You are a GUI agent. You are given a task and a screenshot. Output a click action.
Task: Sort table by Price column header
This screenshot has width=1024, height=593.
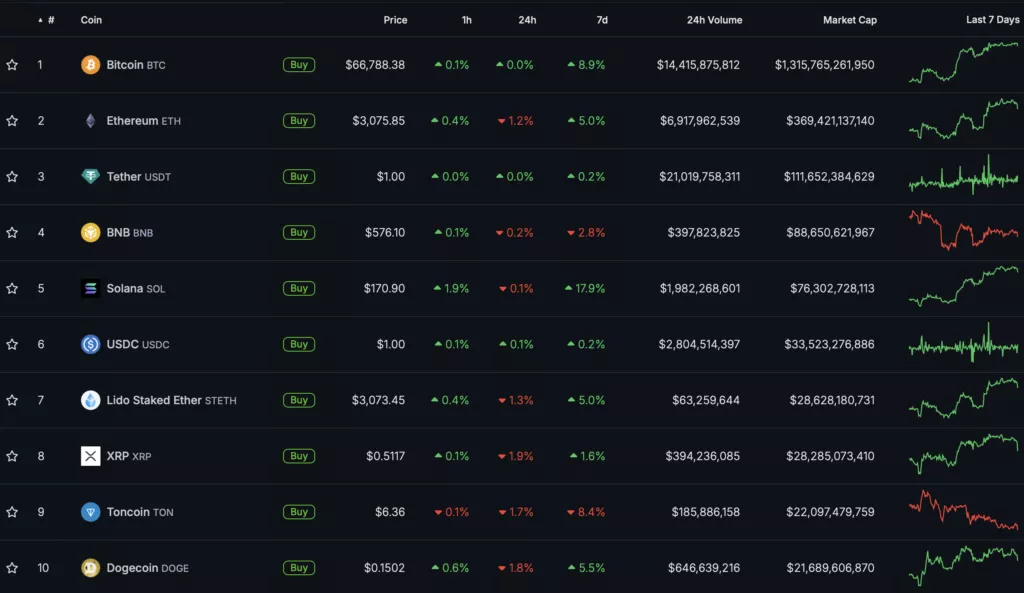tap(395, 20)
